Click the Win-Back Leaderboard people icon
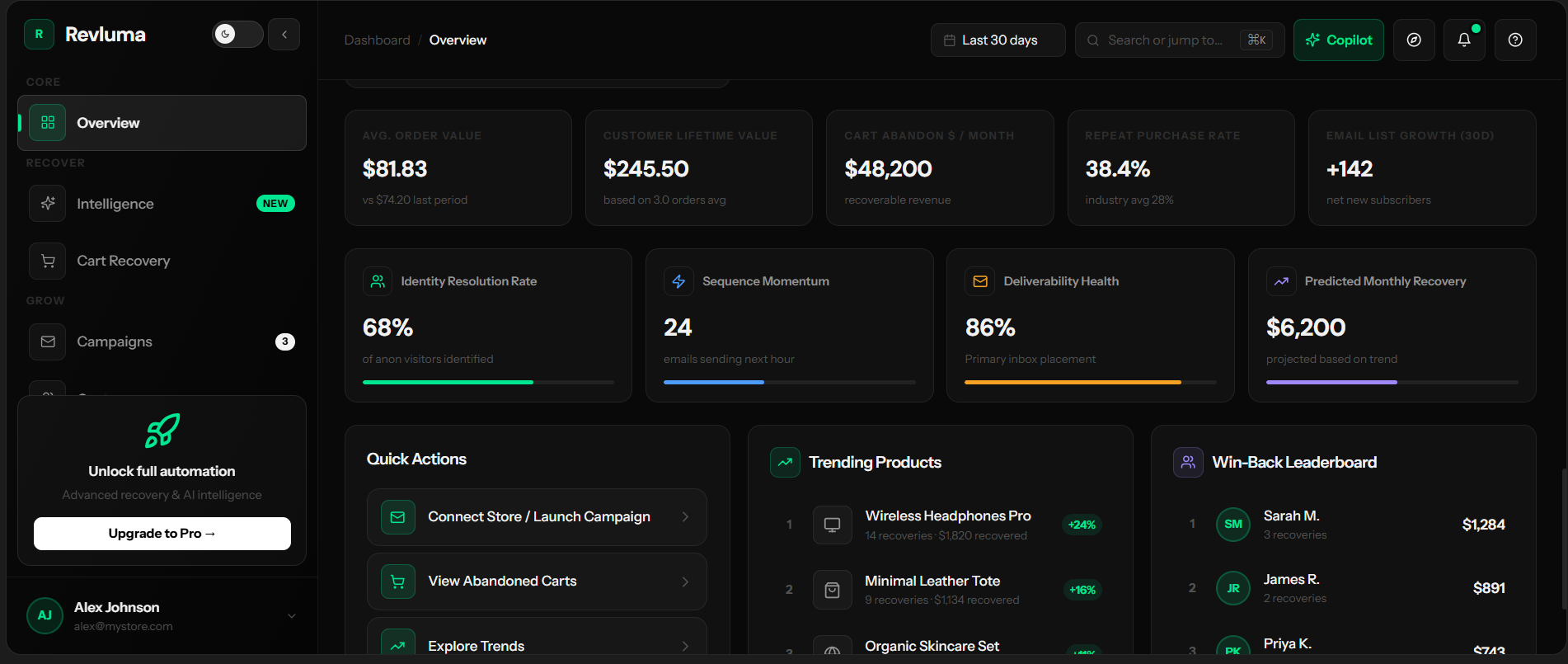 point(1188,462)
